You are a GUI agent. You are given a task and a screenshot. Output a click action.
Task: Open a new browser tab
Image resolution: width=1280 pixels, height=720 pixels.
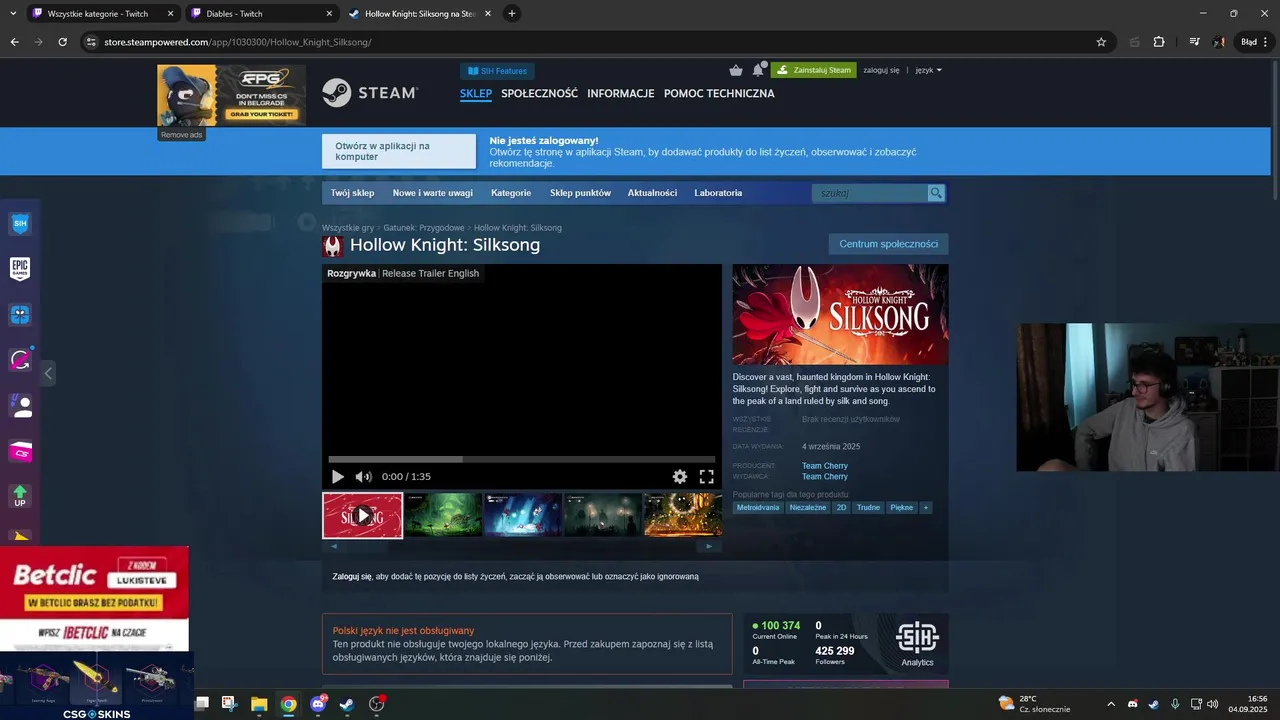[x=512, y=14]
